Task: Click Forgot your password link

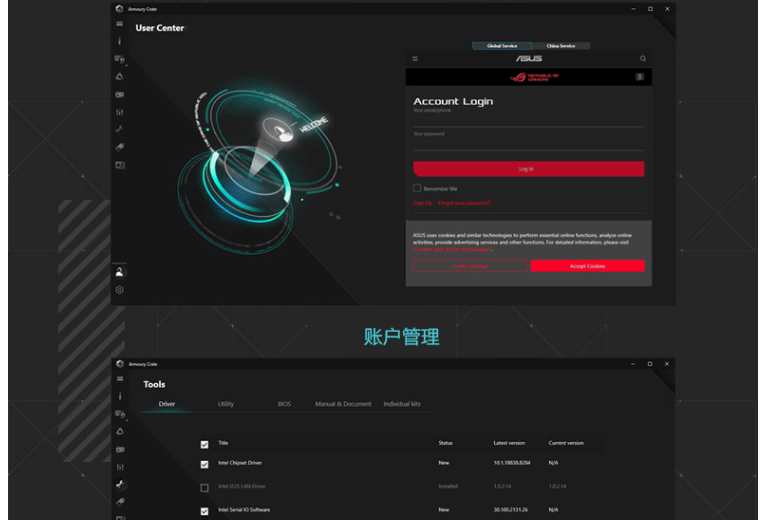Action: (464, 203)
